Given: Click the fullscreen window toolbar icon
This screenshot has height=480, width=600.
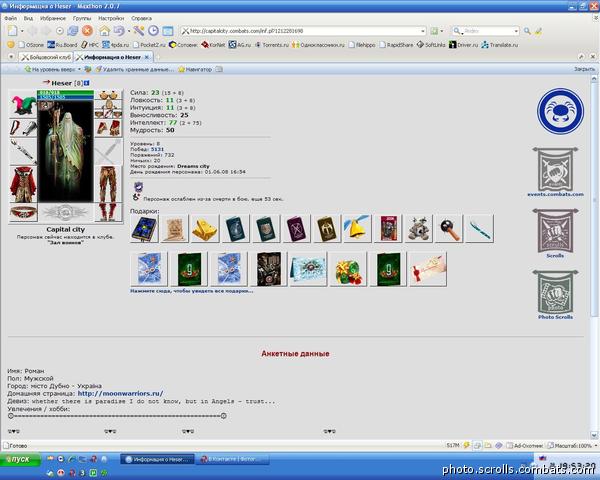Looking at the screenshot, I should coord(168,31).
